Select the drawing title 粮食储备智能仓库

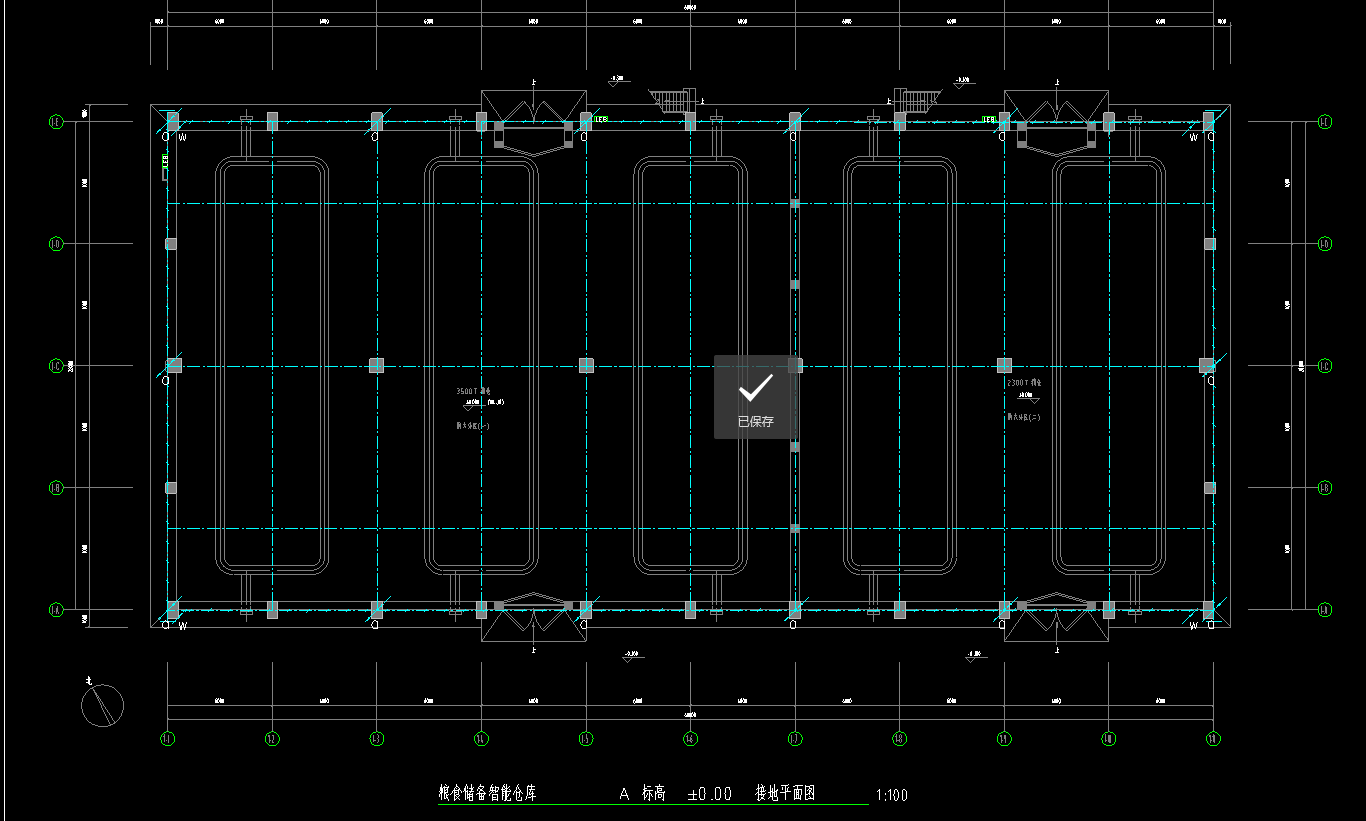pos(487,793)
